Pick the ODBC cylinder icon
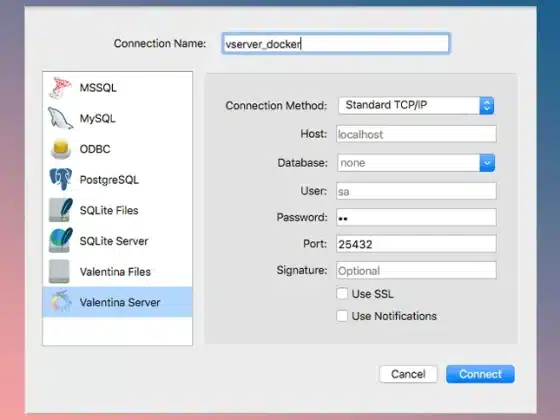Image resolution: width=560 pixels, height=420 pixels. tap(60, 149)
